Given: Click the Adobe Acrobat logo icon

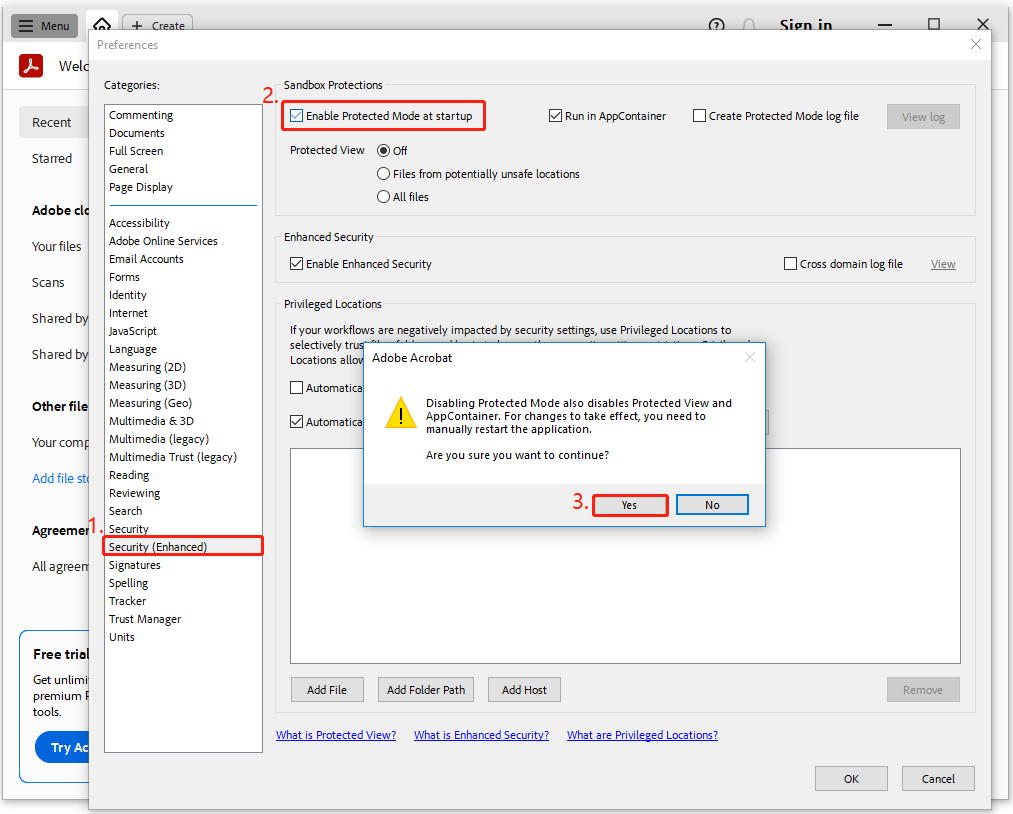Looking at the screenshot, I should (x=31, y=66).
